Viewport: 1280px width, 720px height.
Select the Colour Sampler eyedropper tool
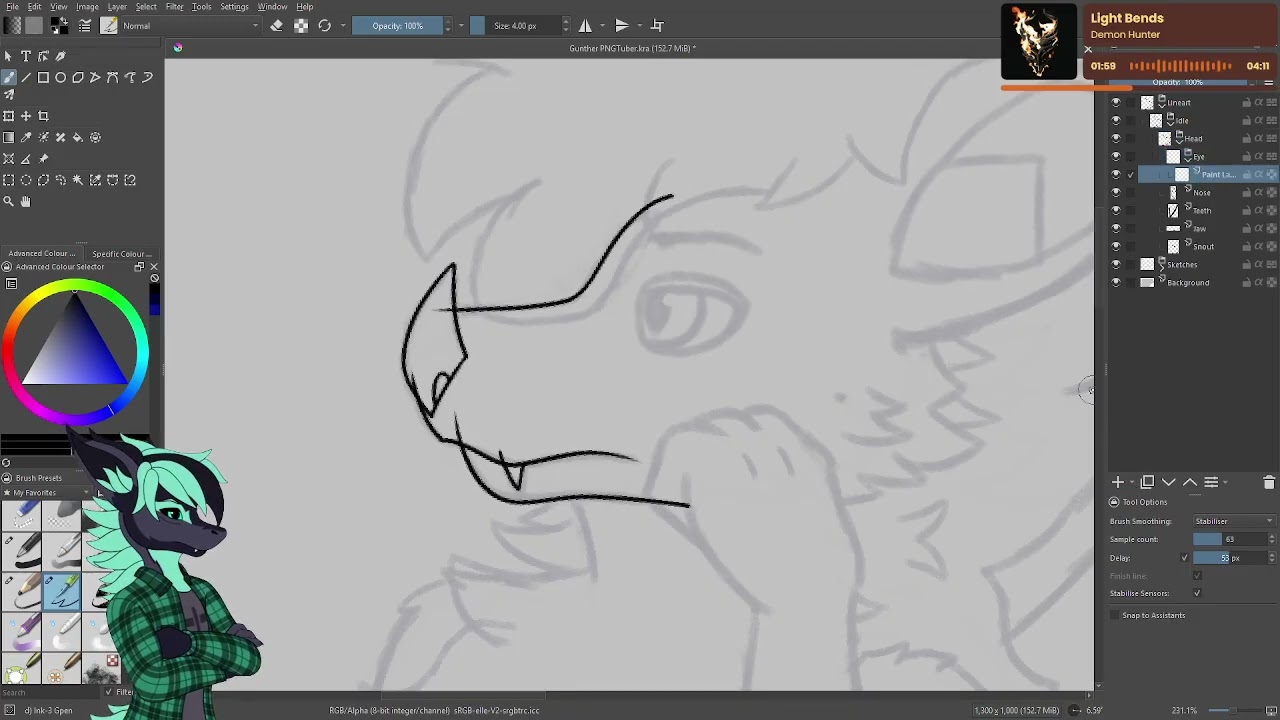[x=26, y=137]
